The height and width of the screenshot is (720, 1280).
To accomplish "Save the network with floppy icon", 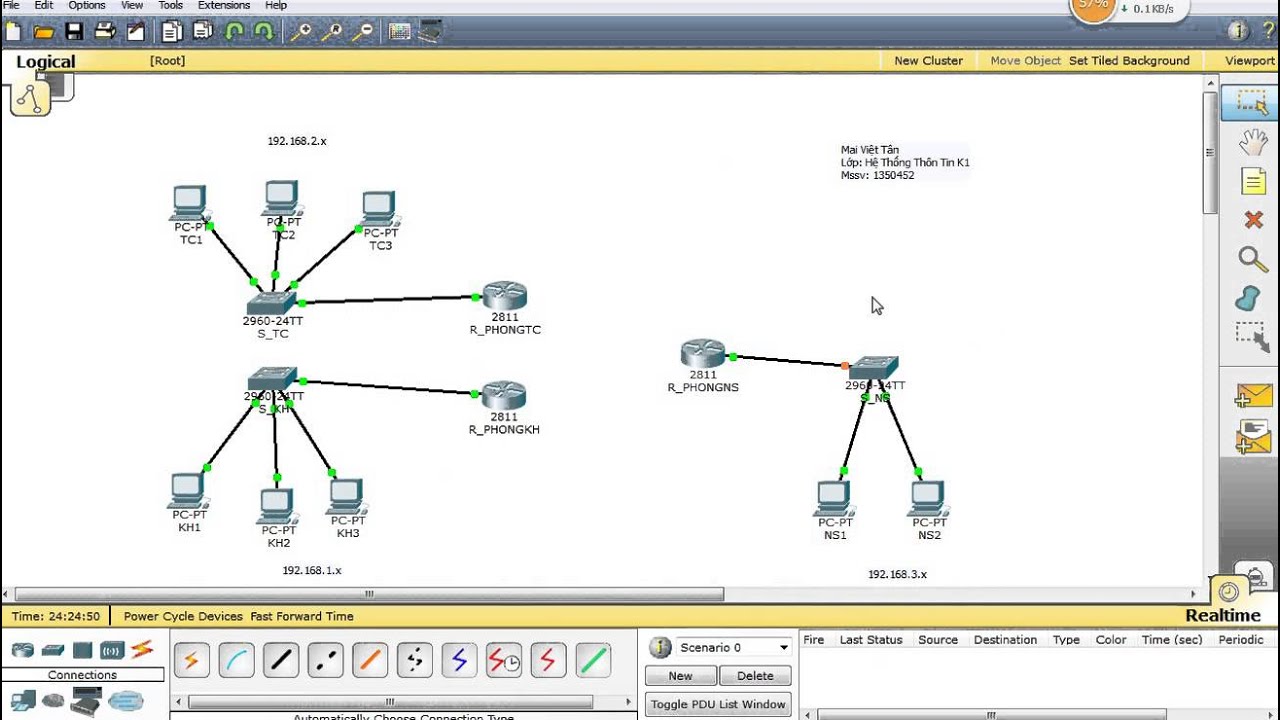I will (74, 32).
